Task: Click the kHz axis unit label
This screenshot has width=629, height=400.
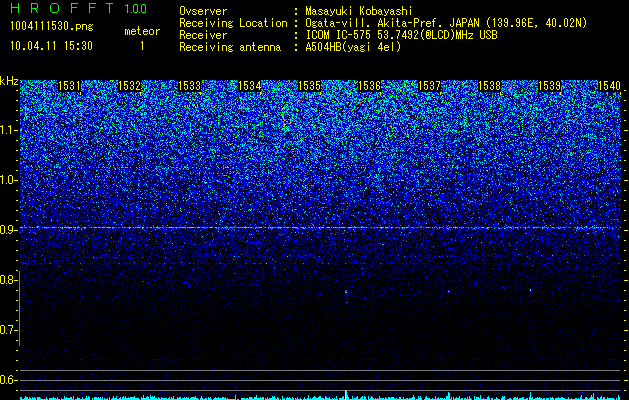Action: pos(9,81)
